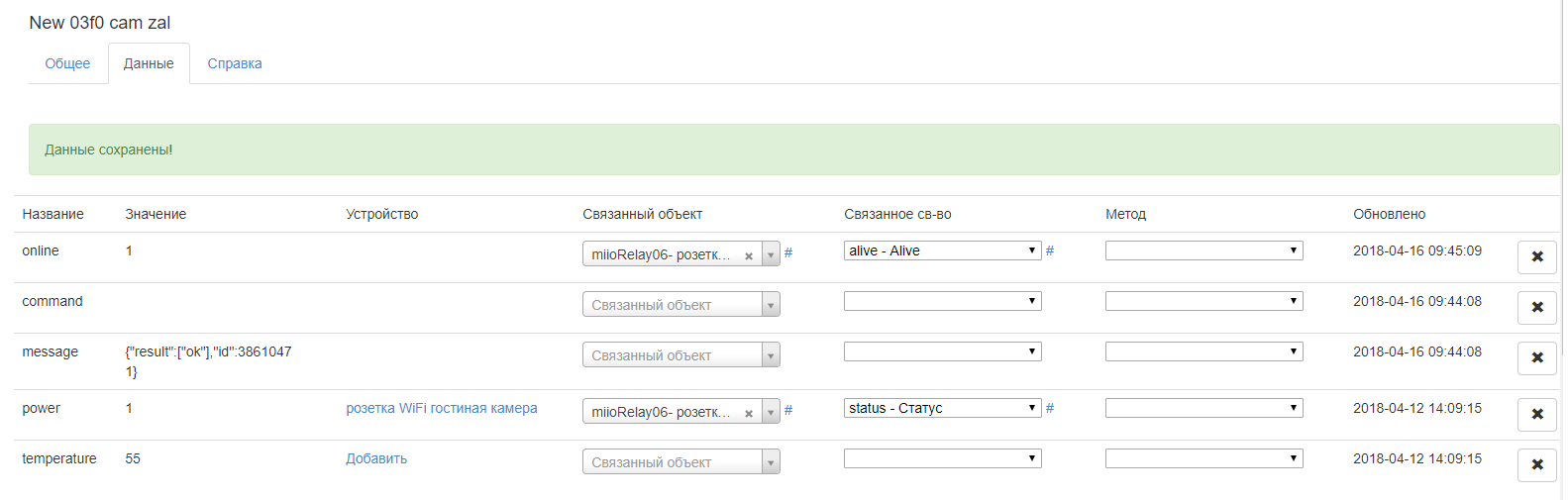This screenshot has height=500, width=1568.
Task: Expand linked object dropdown in command row
Action: point(771,306)
